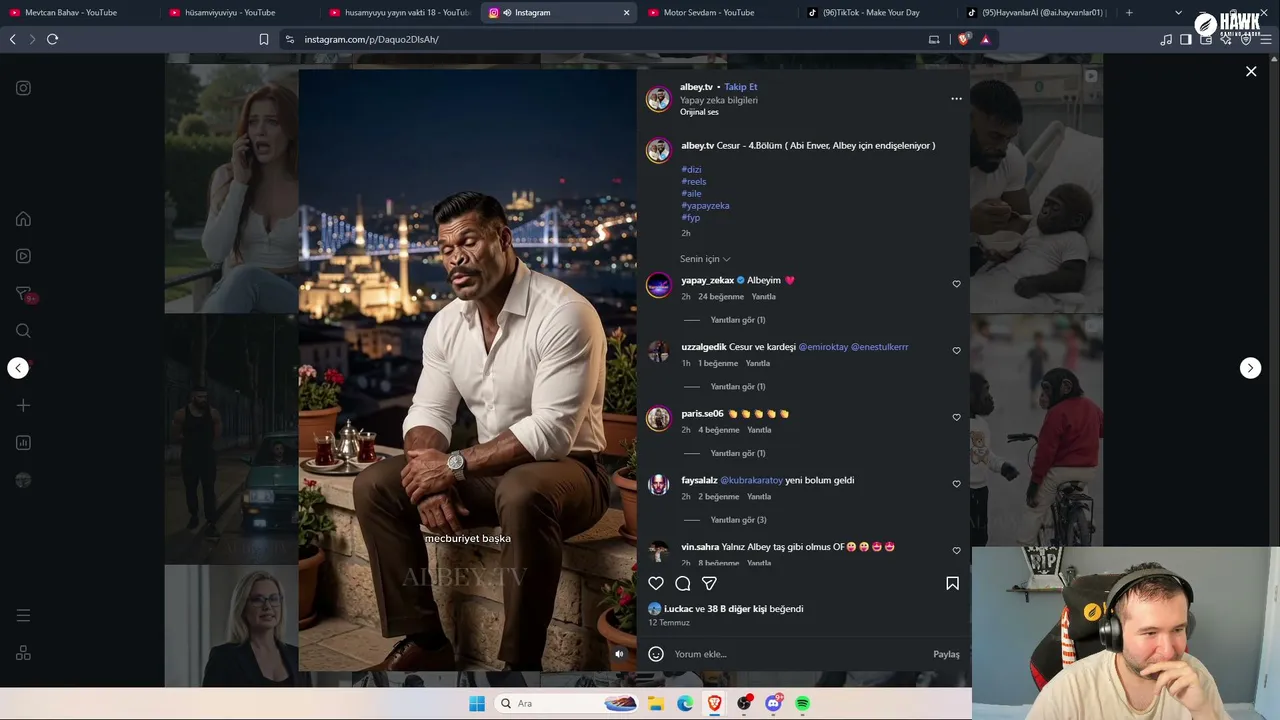The image size is (1280, 720).
Task: Open Reels from the Instagram sidebar
Action: 23,256
